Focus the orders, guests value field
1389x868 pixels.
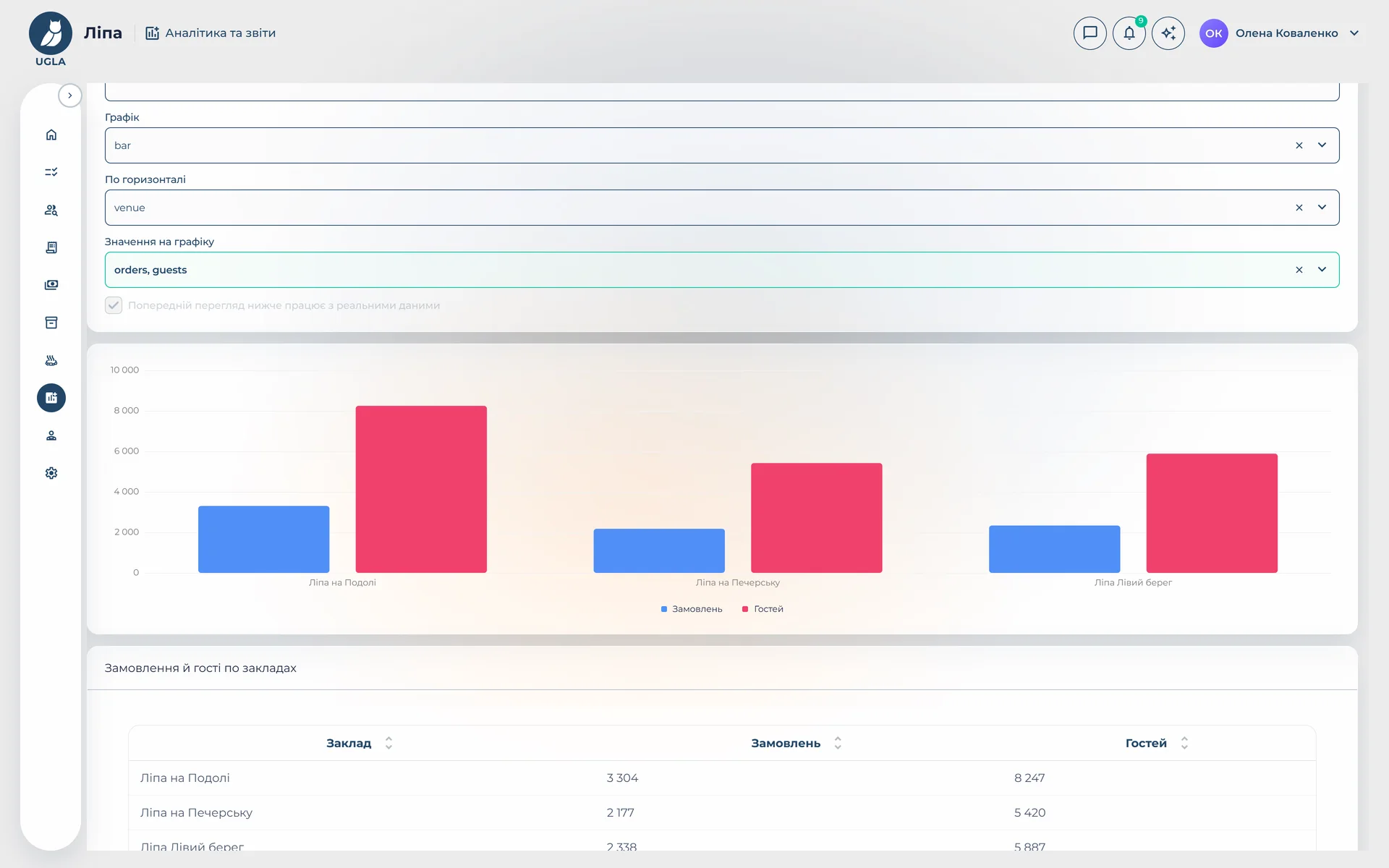pyautogui.click(x=722, y=270)
